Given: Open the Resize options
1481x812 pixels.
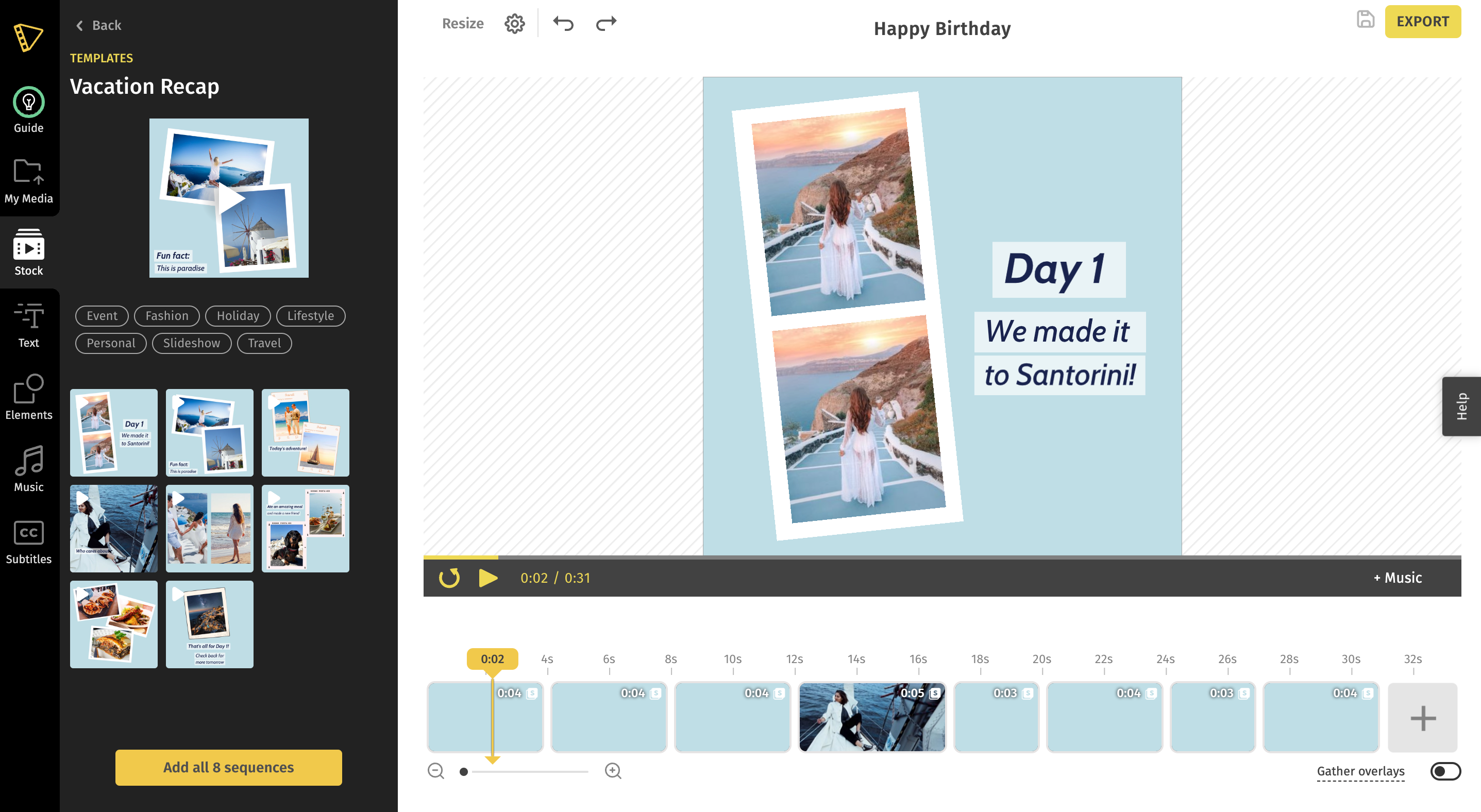Looking at the screenshot, I should [x=462, y=24].
